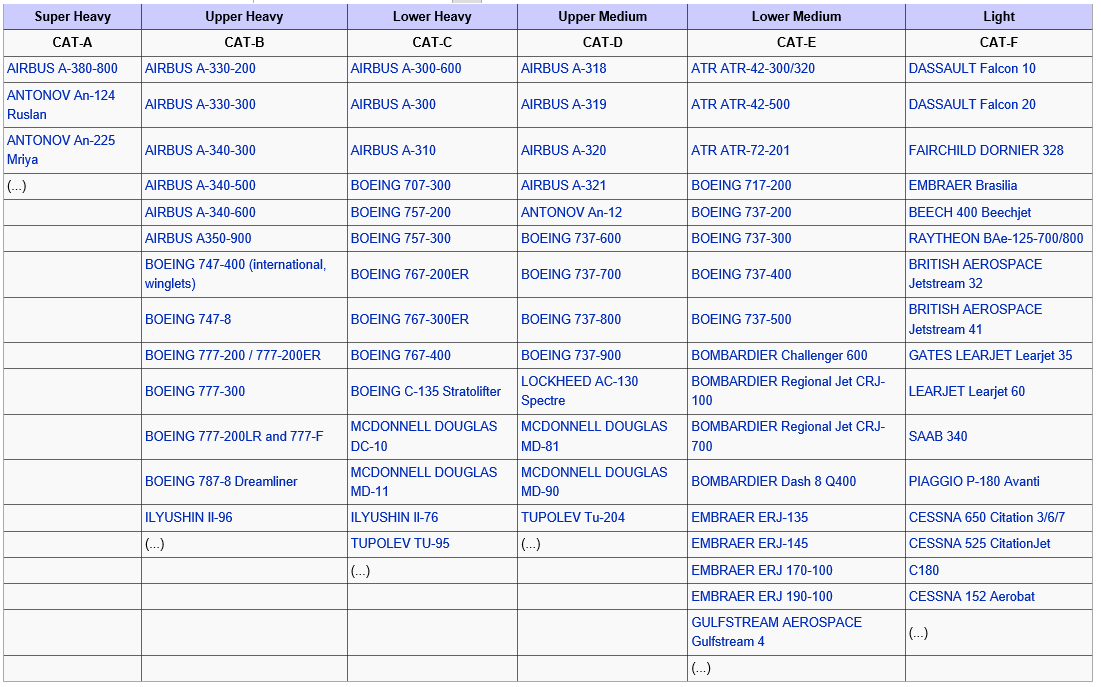Follow the PIAGGIO P-180 Avanti link
The image size is (1101, 687).
pyautogui.click(x=975, y=481)
